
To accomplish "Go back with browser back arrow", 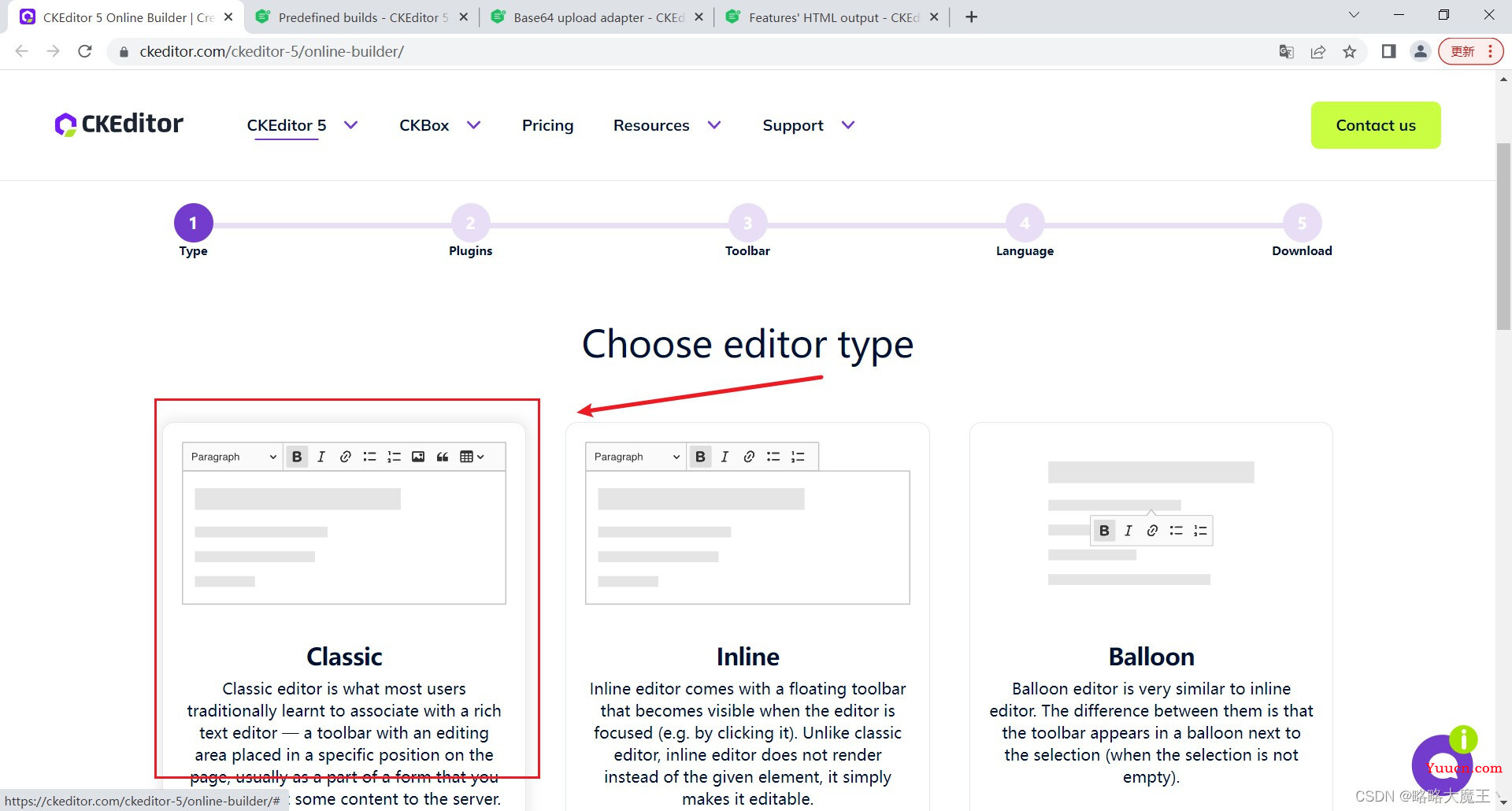I will 22,51.
